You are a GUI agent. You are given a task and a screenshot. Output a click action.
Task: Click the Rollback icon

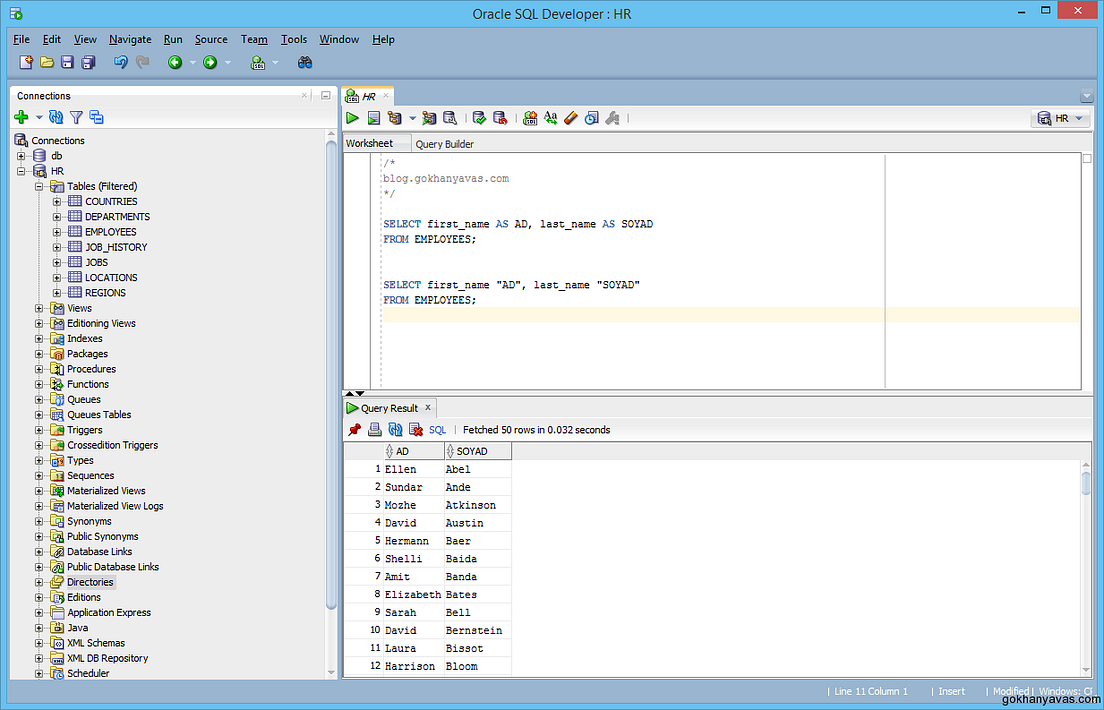500,118
